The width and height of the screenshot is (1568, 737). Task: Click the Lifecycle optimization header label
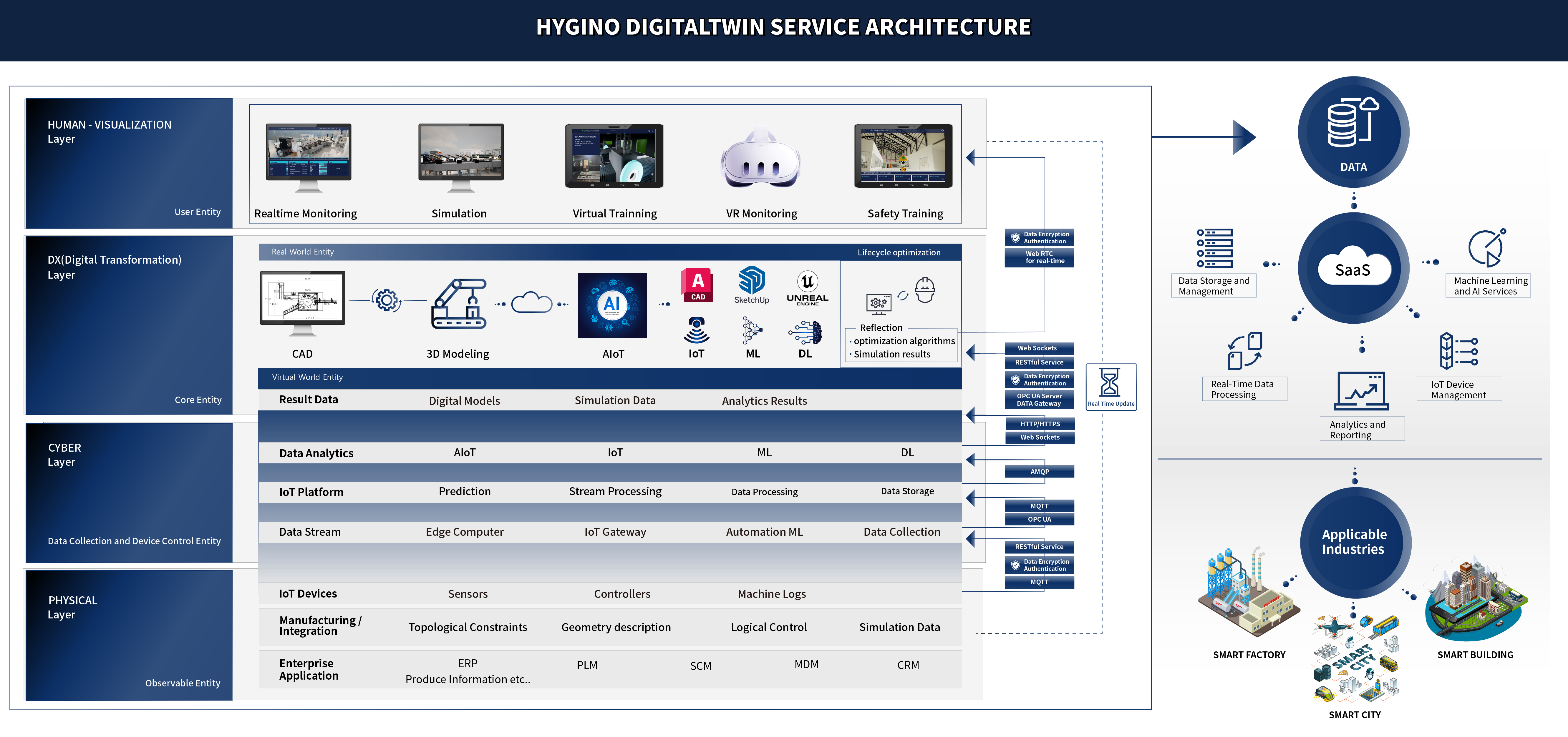point(899,252)
